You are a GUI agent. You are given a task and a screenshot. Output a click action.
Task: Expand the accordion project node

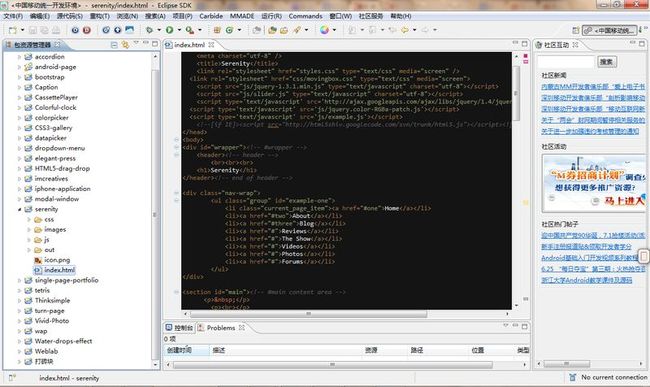[x=19, y=57]
